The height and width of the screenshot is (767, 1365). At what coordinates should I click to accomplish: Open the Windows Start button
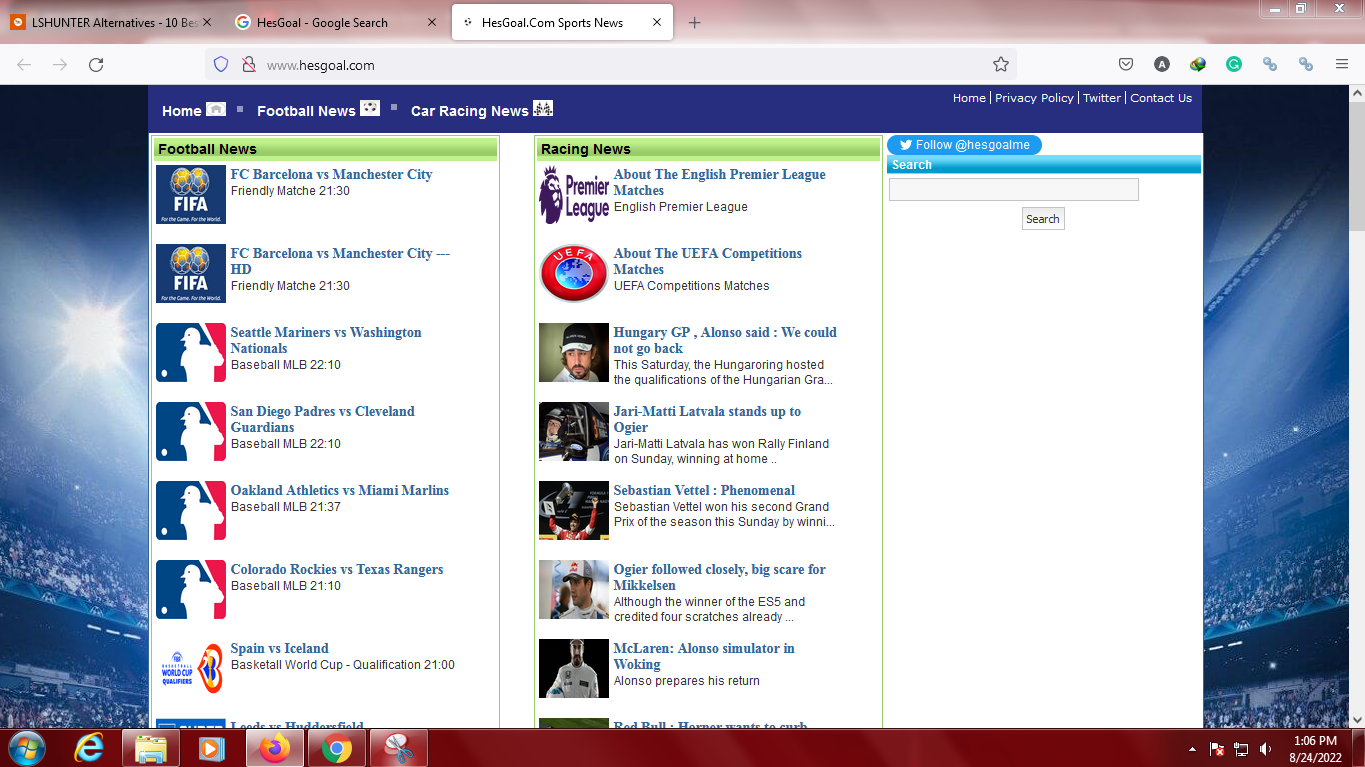[25, 748]
